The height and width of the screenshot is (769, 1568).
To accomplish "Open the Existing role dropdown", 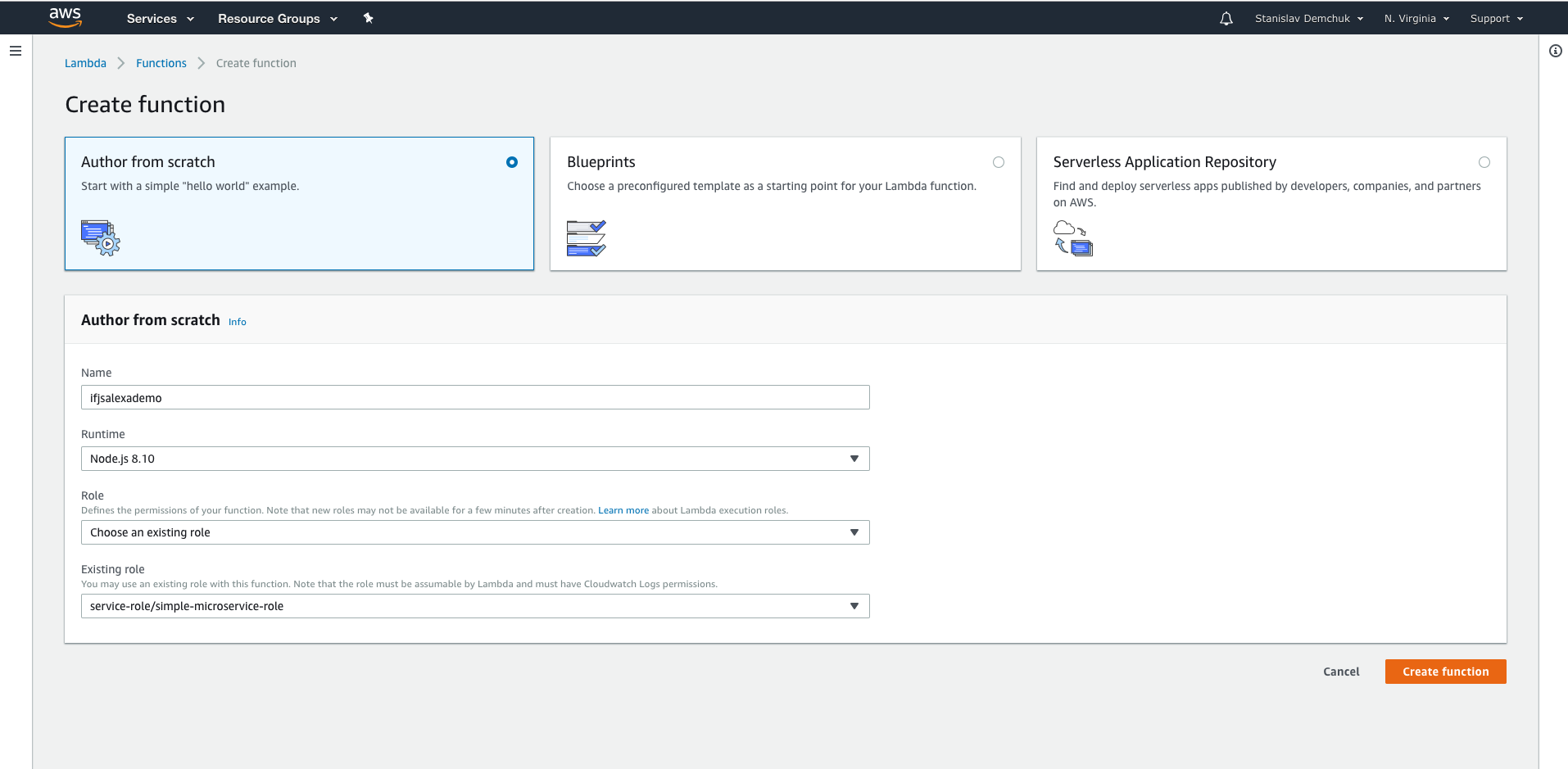I will (475, 606).
